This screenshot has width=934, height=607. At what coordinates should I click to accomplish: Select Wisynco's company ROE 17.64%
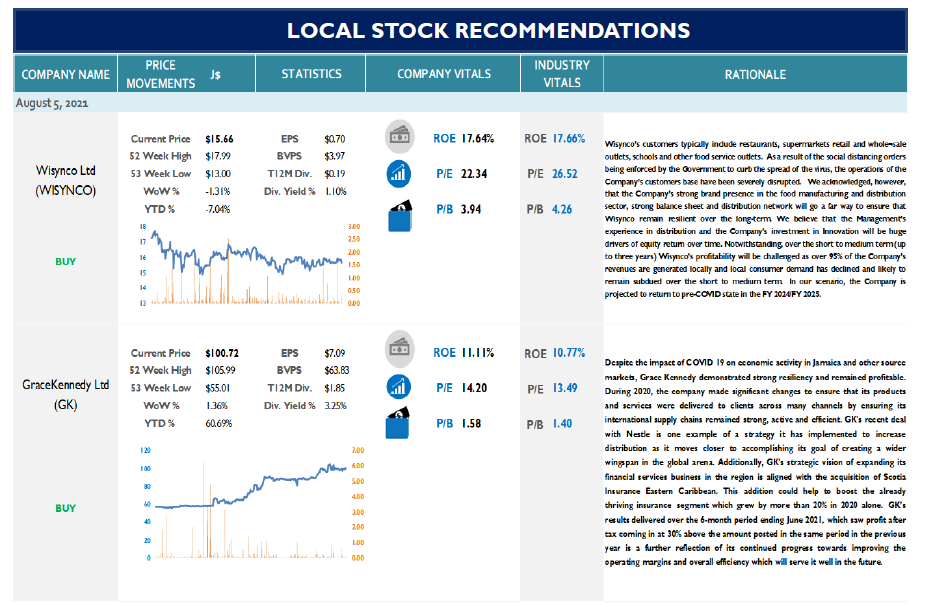(x=478, y=139)
